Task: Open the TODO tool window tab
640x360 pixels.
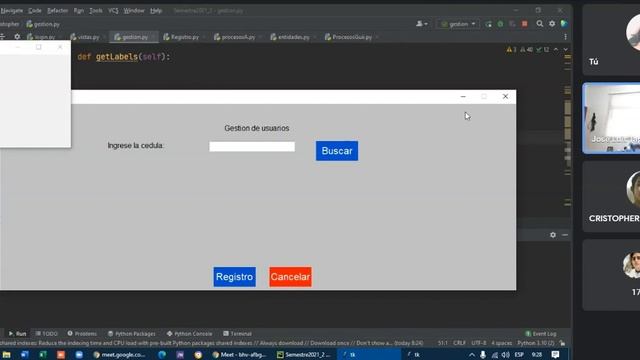Action: pos(47,333)
